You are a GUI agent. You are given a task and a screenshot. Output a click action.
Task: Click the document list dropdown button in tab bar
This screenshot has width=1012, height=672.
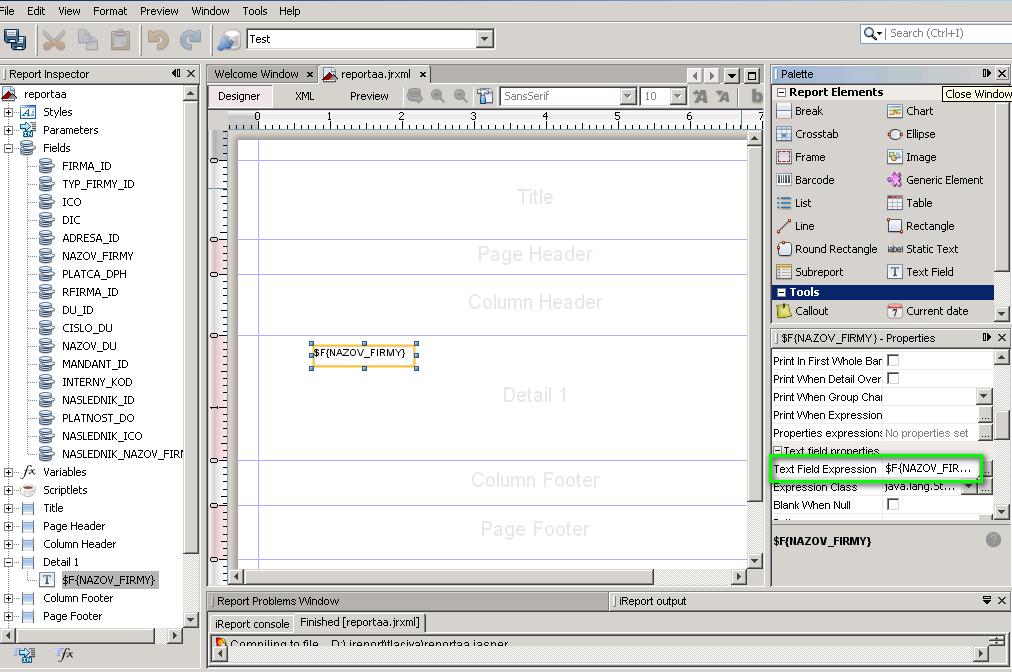click(x=731, y=76)
